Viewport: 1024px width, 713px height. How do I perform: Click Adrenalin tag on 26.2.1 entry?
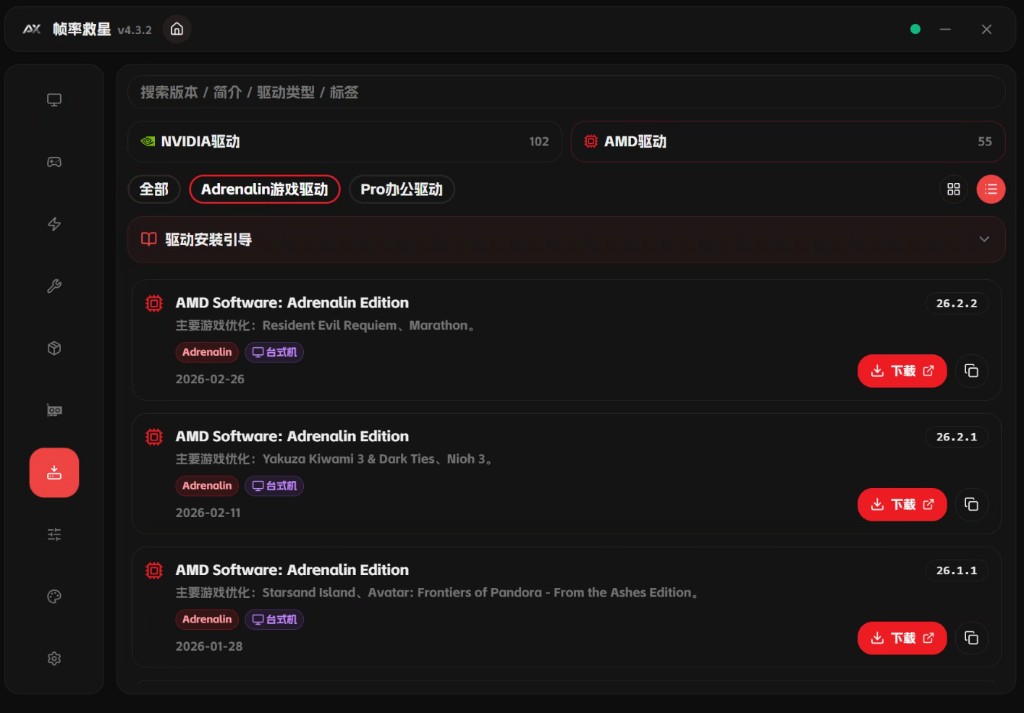(207, 486)
